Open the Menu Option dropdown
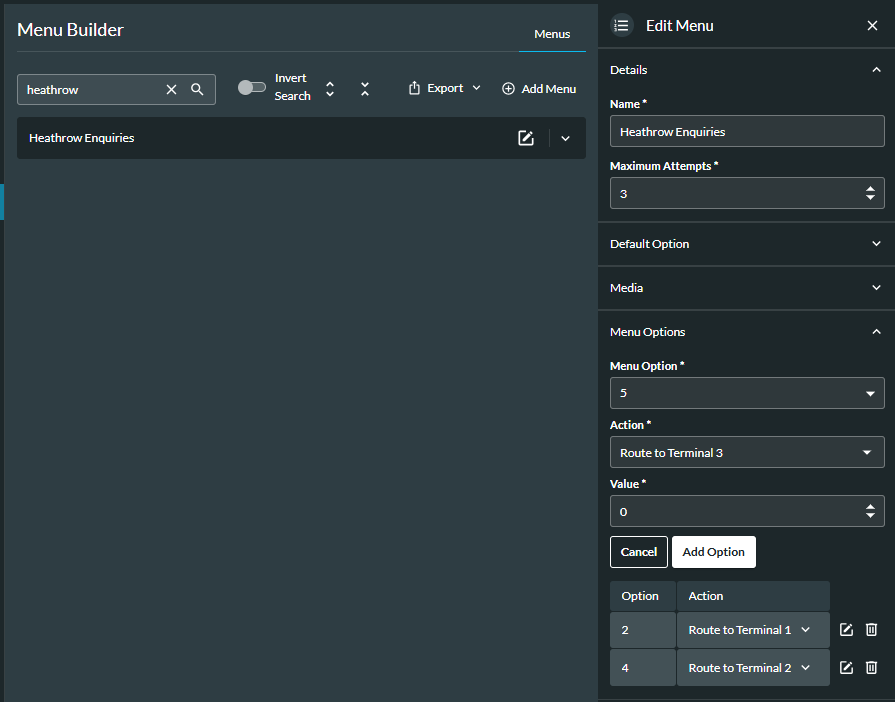 point(746,393)
